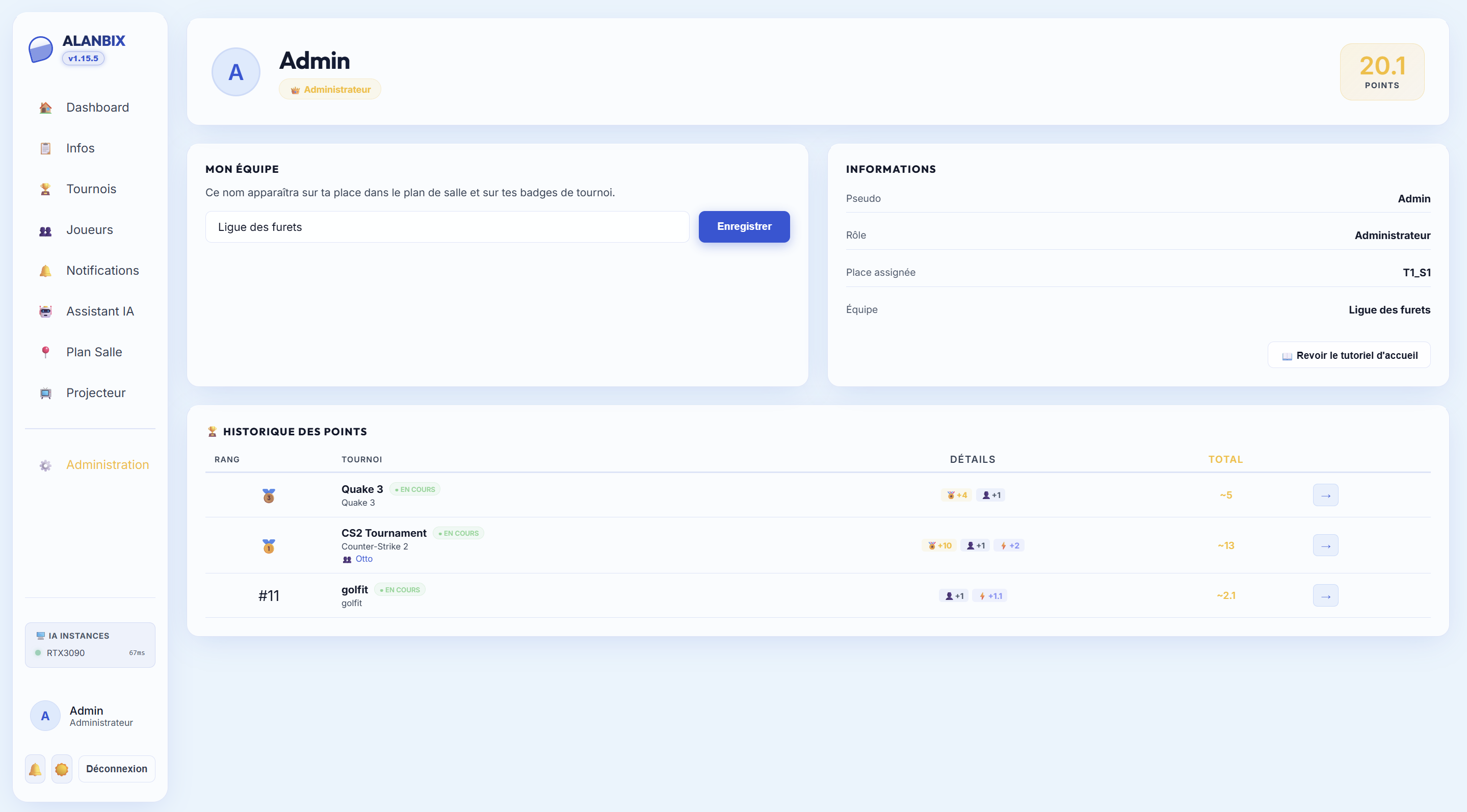Click the +1 participation badge for golfit
The width and height of the screenshot is (1467, 812).
954,595
